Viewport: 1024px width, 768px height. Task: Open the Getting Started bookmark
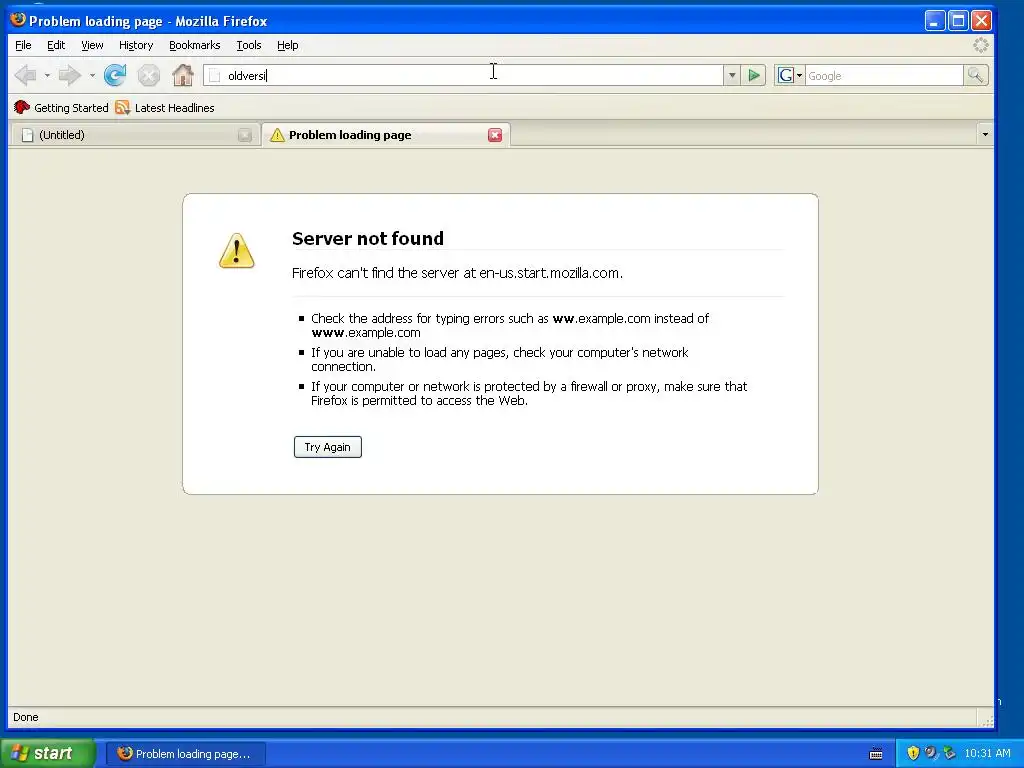(61, 108)
